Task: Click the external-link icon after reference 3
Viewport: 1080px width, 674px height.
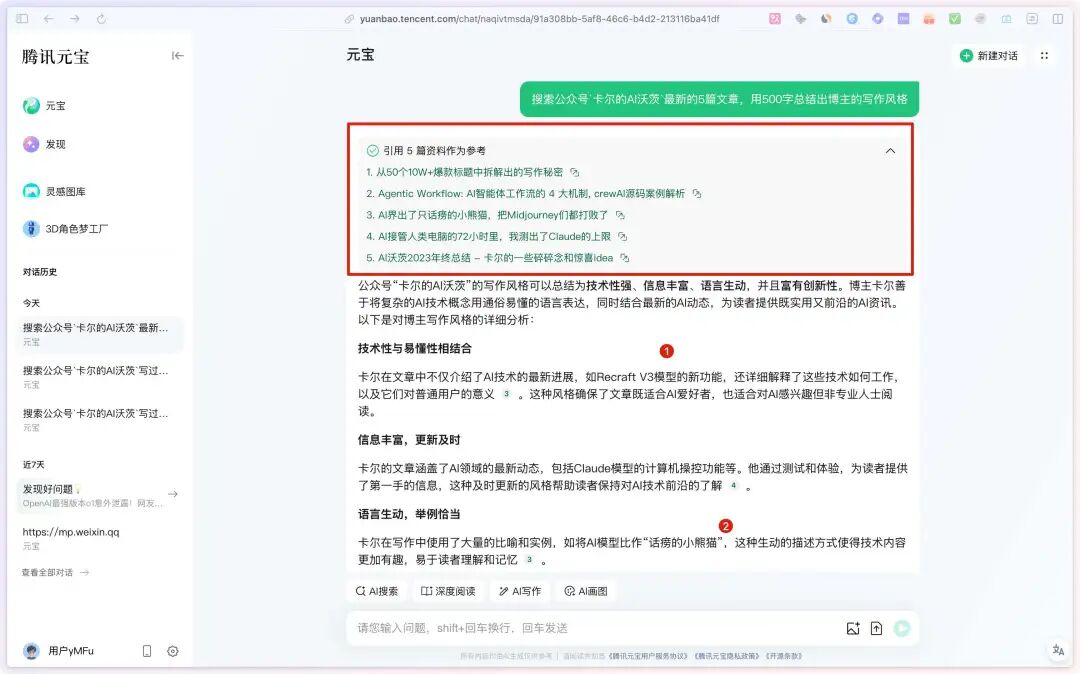Action: (620, 215)
